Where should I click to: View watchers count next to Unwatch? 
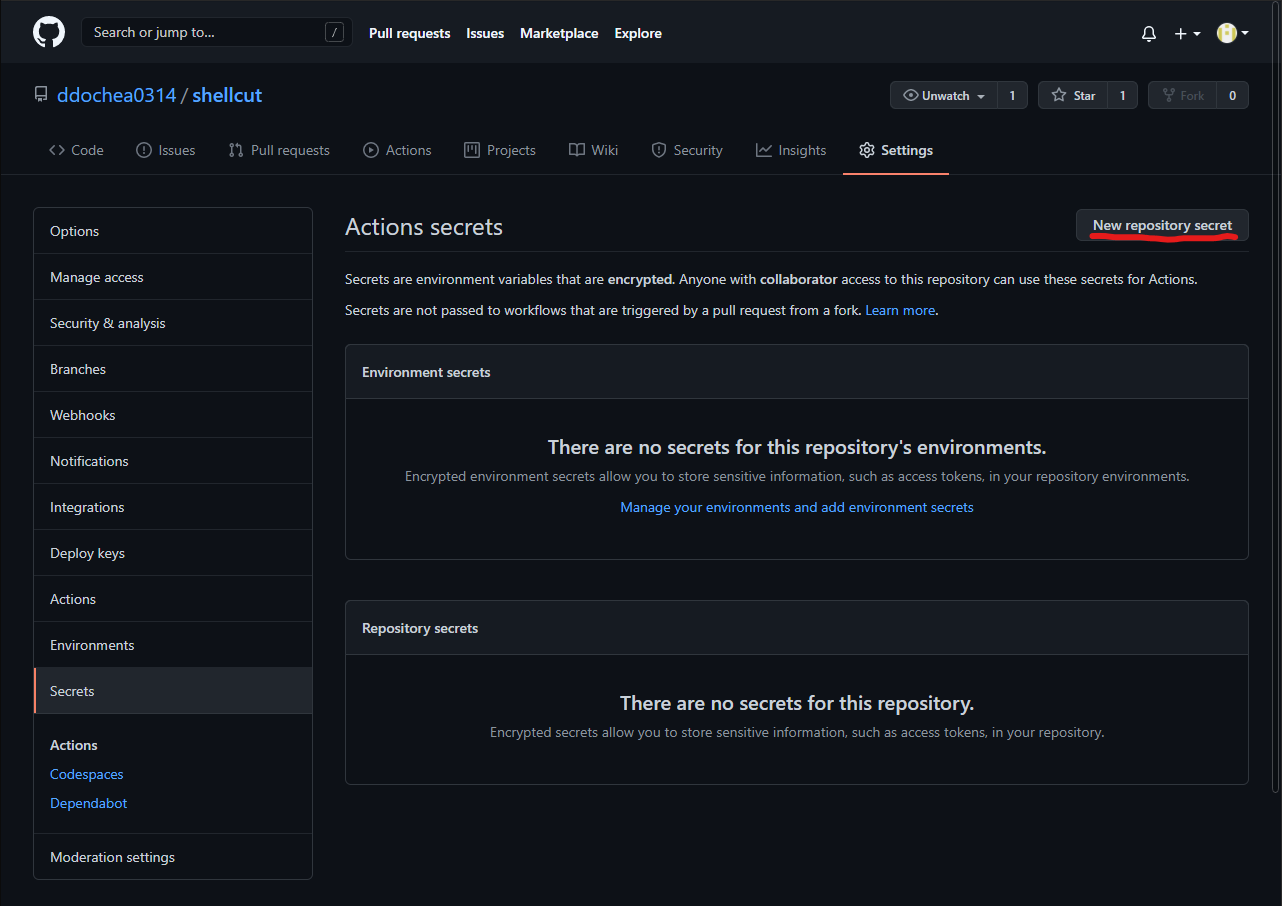coord(1012,95)
